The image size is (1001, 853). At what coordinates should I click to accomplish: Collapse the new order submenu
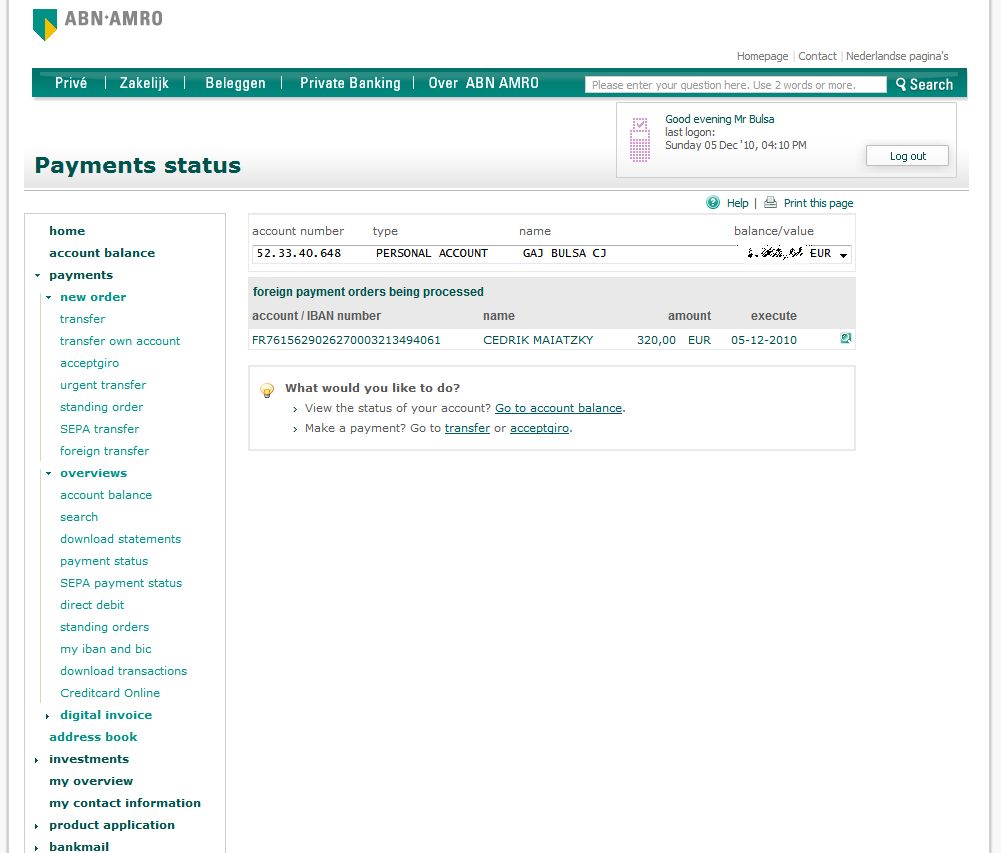pyautogui.click(x=48, y=298)
